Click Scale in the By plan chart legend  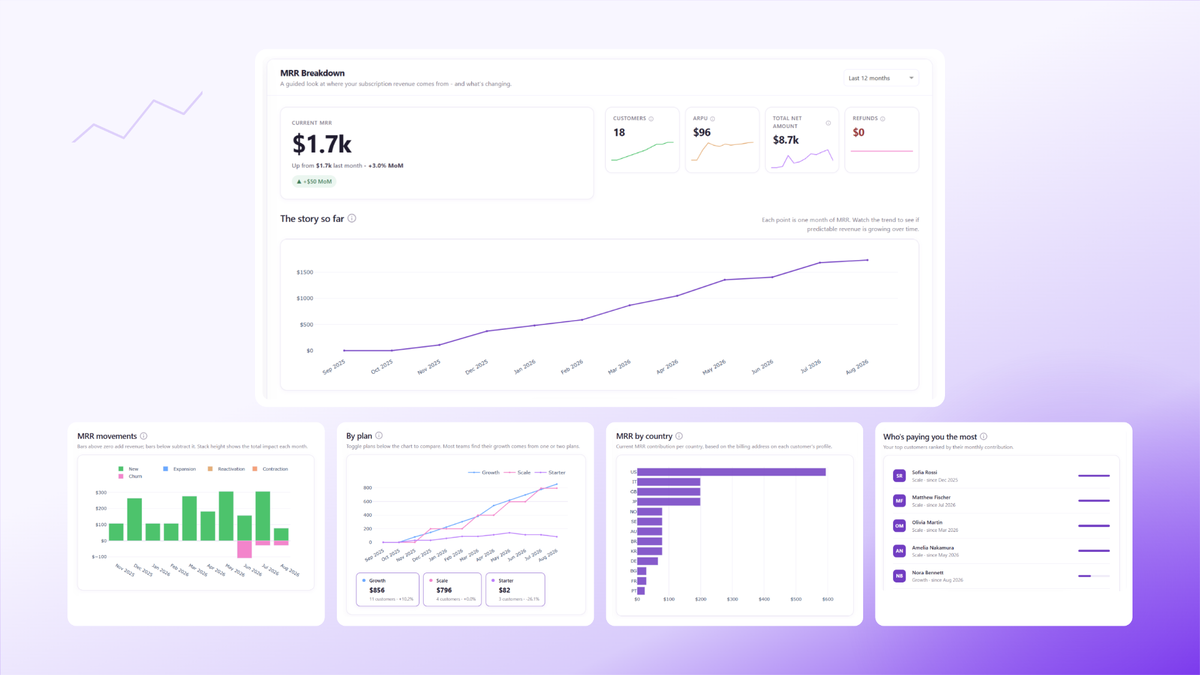click(x=518, y=472)
